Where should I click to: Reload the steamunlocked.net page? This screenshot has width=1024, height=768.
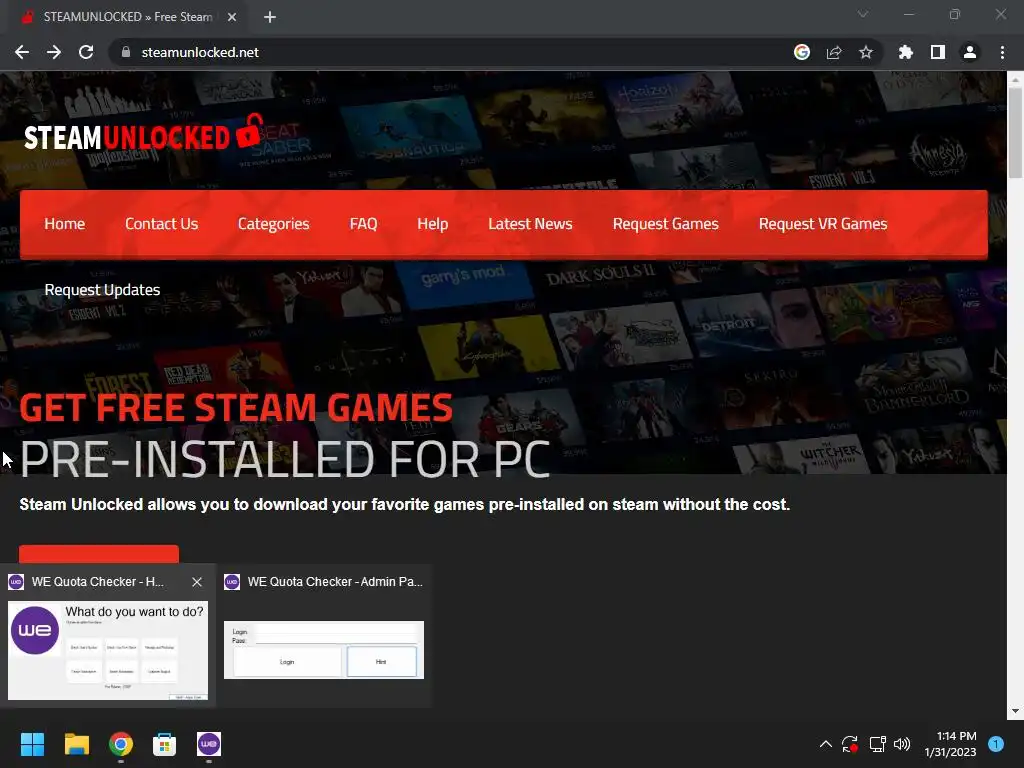(x=86, y=52)
